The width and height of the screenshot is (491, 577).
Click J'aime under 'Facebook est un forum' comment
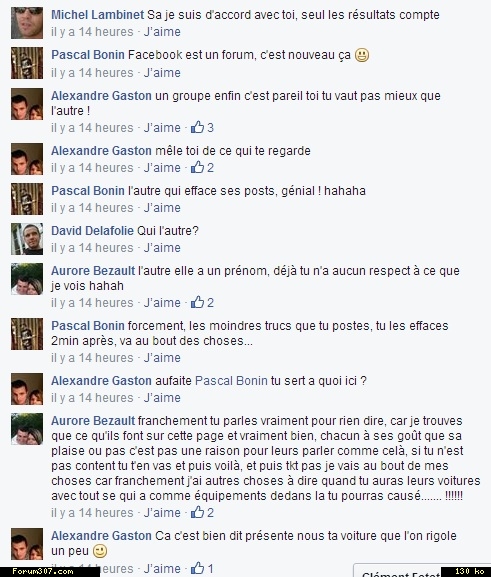point(162,73)
